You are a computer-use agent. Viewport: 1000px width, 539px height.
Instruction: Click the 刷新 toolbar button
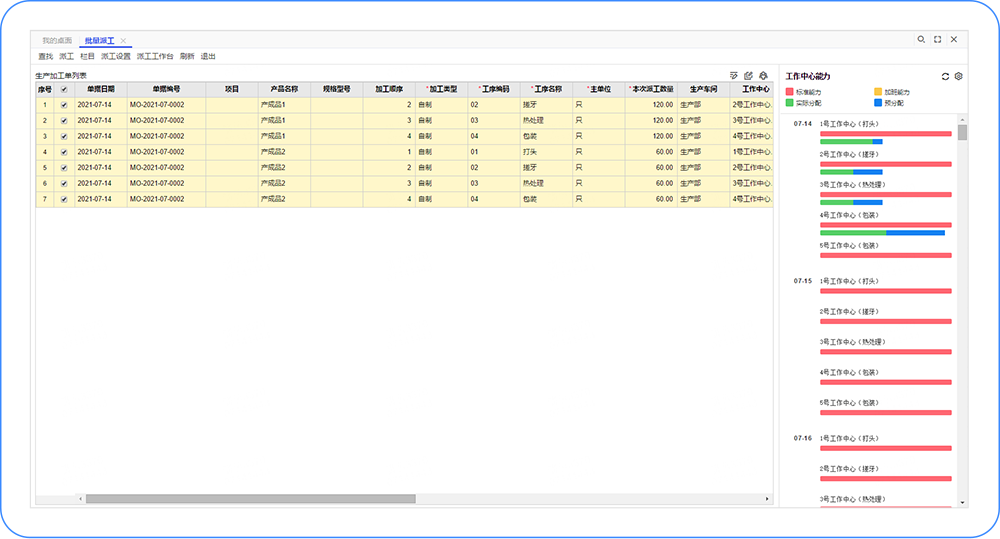tap(187, 57)
